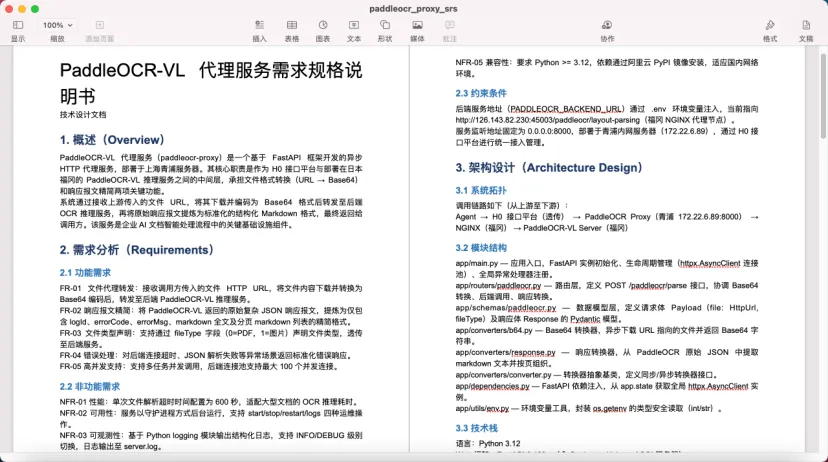The height and width of the screenshot is (462, 828).
Task: Click the app/converters/response.py line
Action: coord(607,358)
